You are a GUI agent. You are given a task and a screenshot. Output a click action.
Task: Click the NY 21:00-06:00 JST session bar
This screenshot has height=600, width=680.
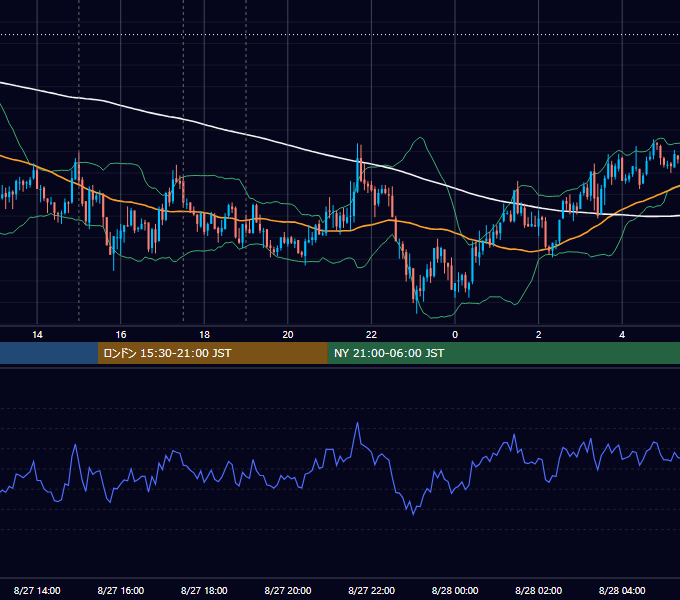coord(503,353)
